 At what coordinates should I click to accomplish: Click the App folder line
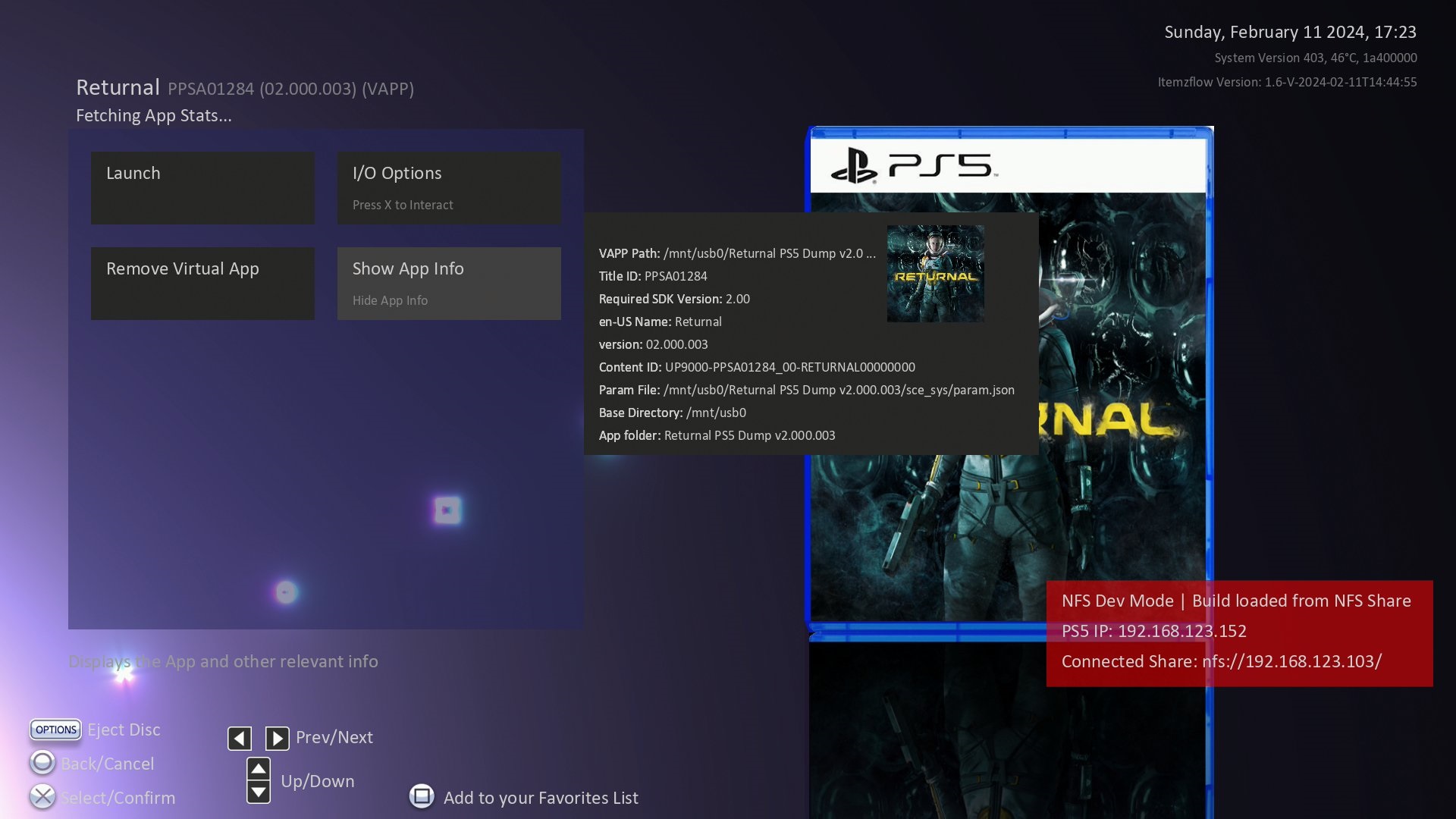click(x=717, y=435)
